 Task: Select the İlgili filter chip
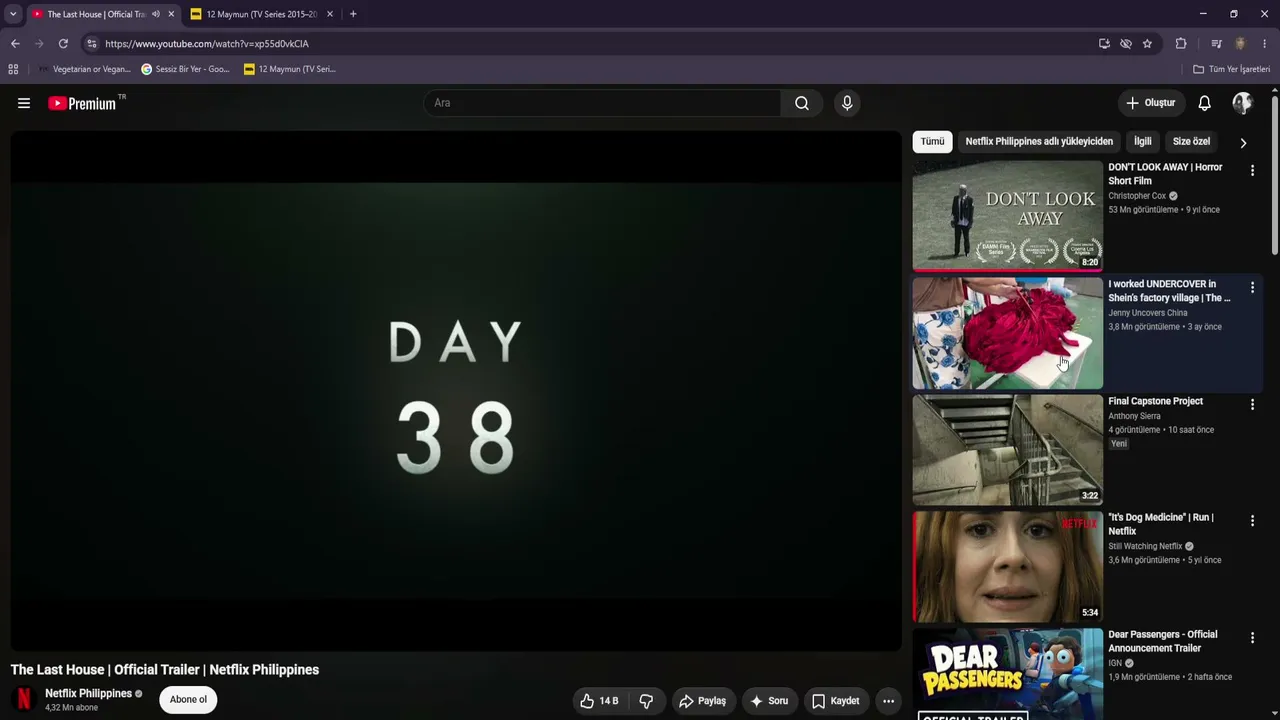(x=1143, y=142)
